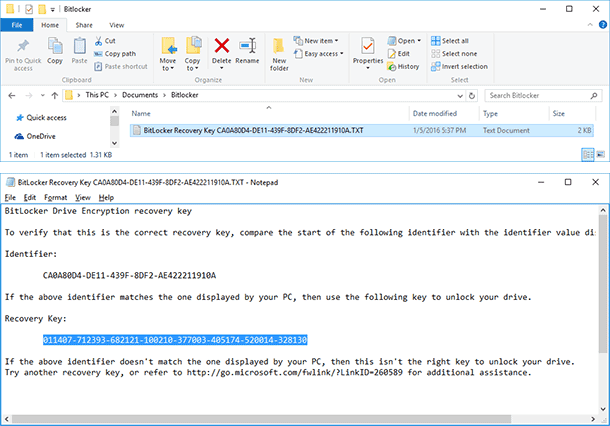Open the File tab in Explorer

tap(17, 25)
